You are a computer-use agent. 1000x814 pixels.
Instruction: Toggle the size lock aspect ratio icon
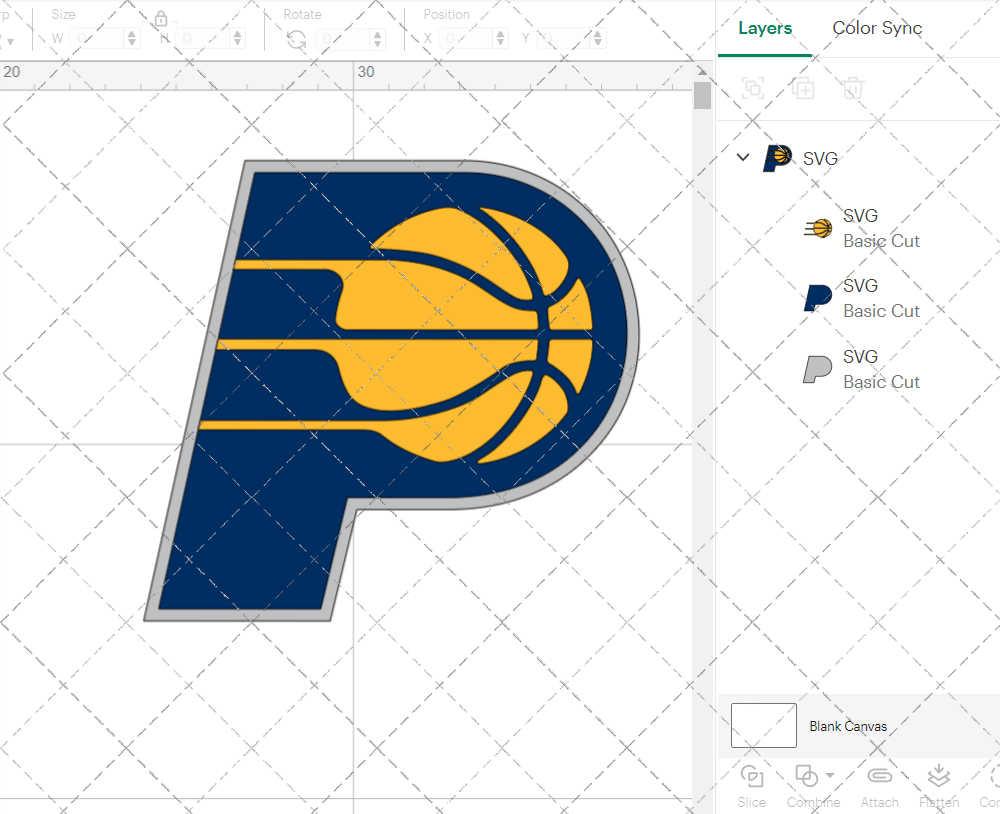pyautogui.click(x=161, y=18)
